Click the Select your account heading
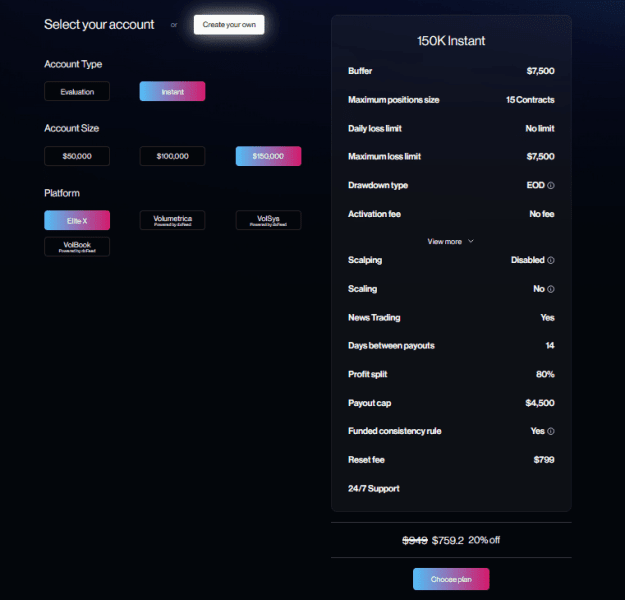Viewport: 625px width, 600px height. click(x=99, y=25)
